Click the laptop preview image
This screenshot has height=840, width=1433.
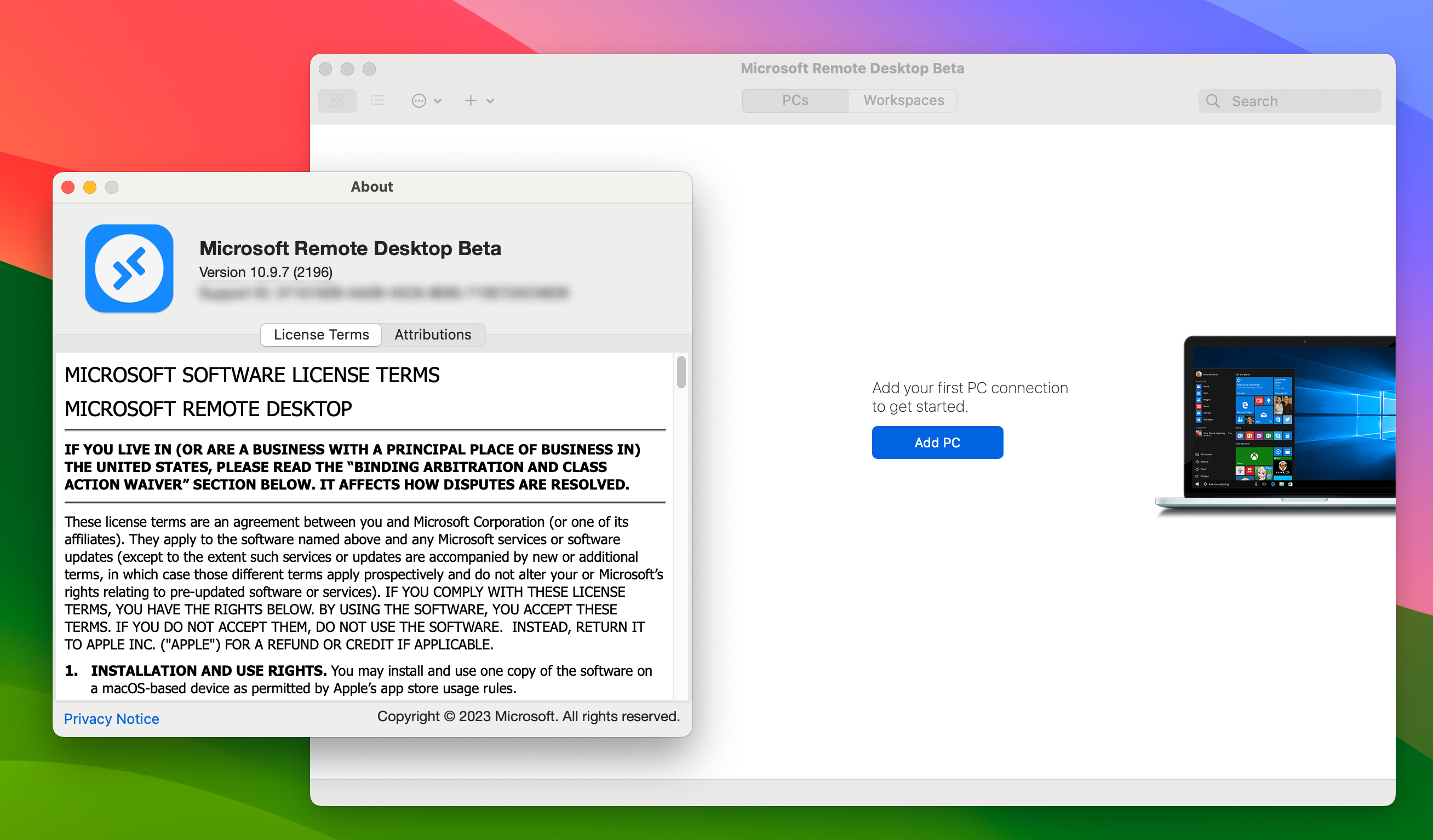point(1275,425)
